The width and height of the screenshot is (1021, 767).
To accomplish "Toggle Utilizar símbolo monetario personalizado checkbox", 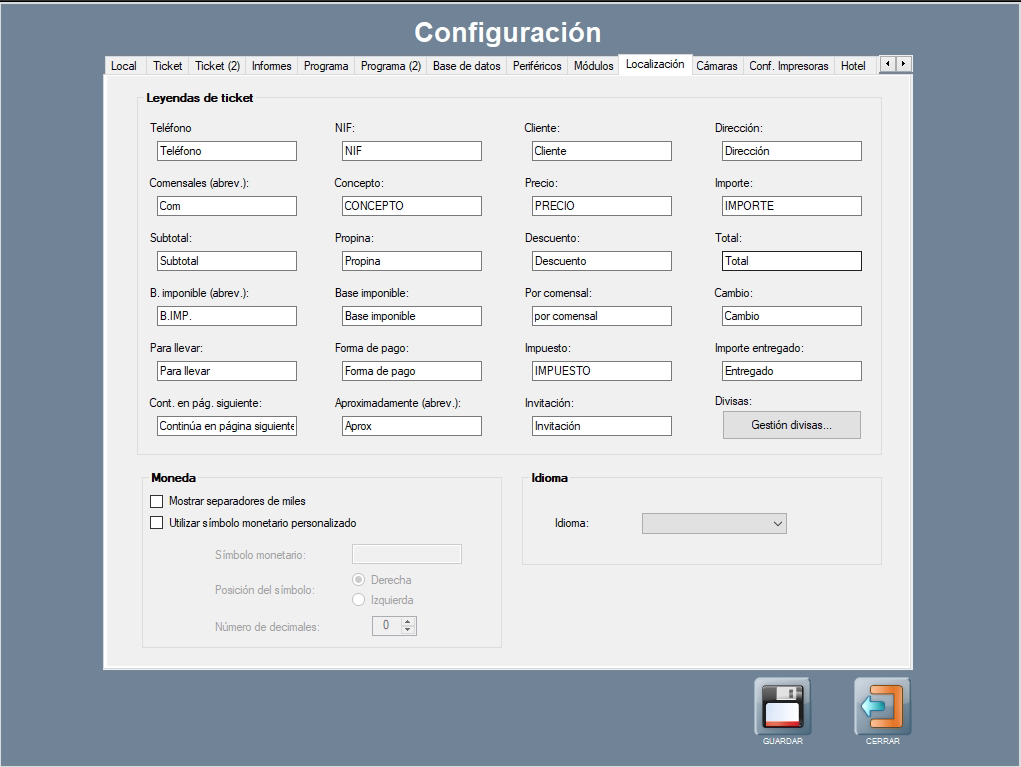I will [156, 522].
